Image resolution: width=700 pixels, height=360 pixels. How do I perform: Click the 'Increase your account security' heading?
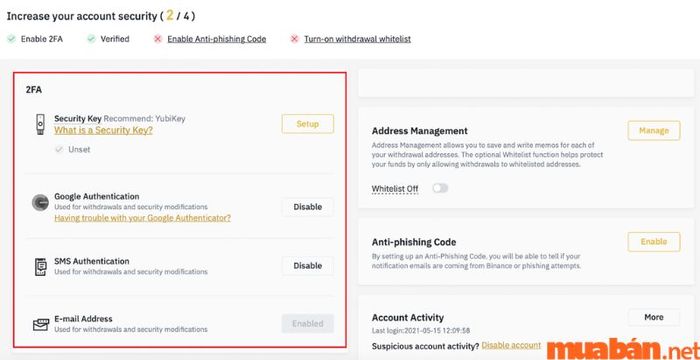[101, 16]
